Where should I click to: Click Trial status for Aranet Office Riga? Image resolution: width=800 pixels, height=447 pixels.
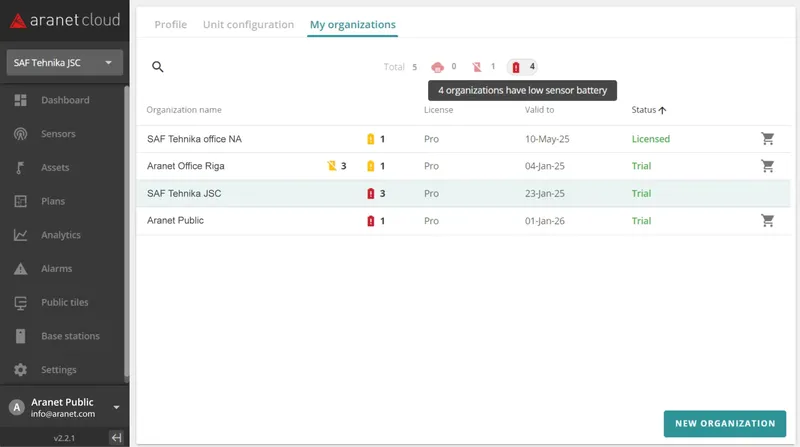click(x=641, y=166)
